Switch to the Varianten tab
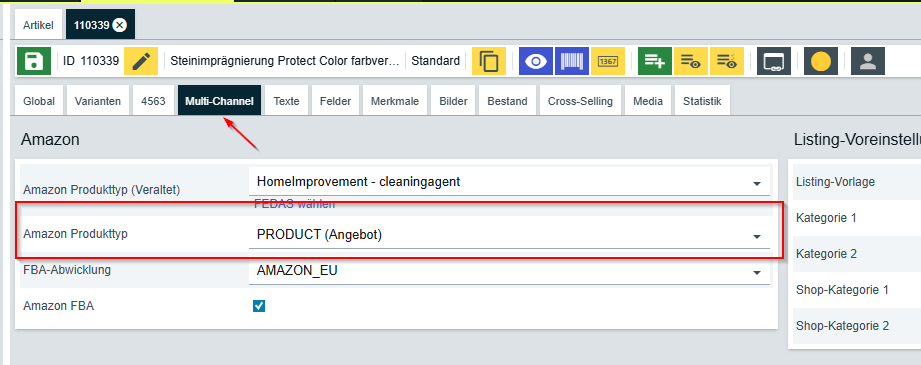The height and width of the screenshot is (365, 921). pos(98,101)
